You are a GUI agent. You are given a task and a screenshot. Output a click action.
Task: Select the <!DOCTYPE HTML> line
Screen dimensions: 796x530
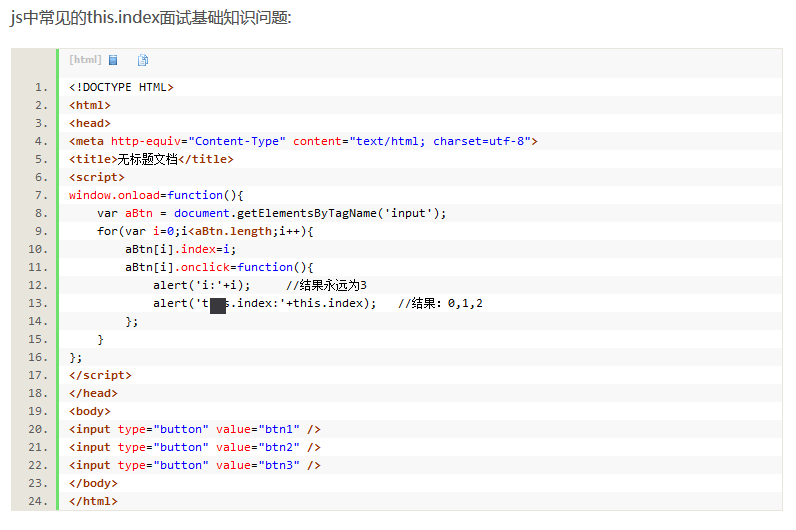121,87
